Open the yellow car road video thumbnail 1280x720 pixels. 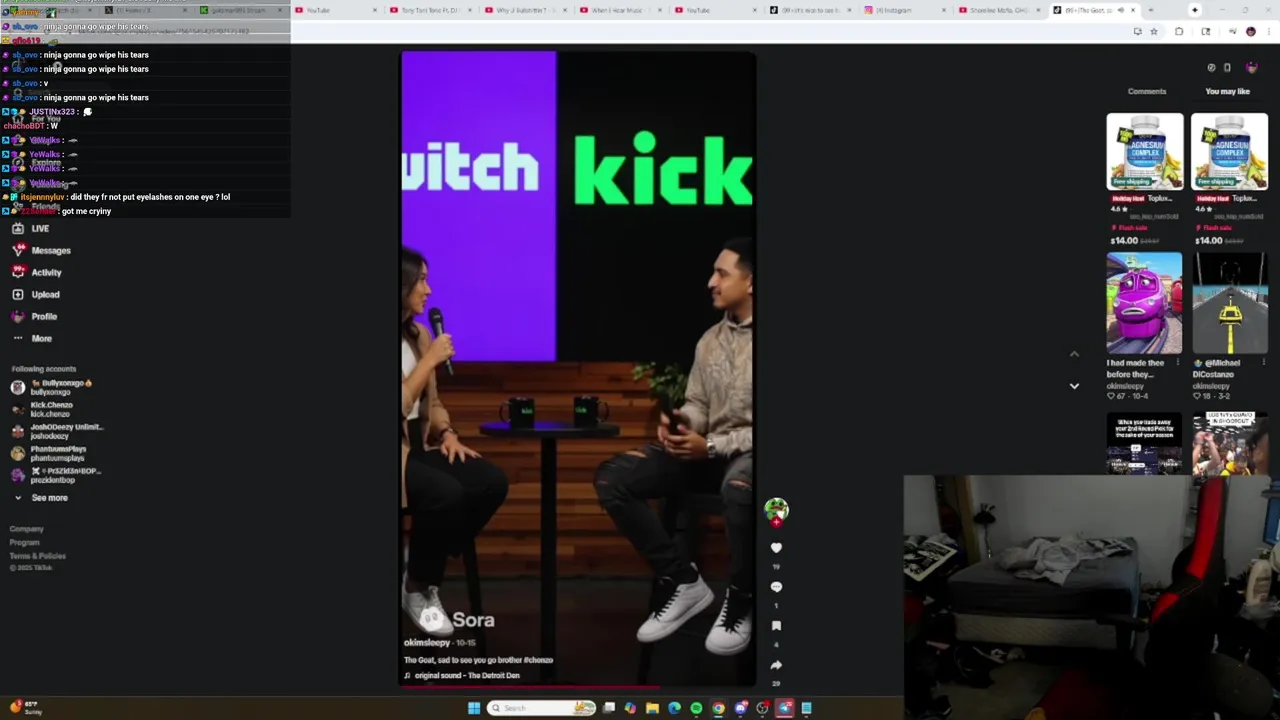1229,303
